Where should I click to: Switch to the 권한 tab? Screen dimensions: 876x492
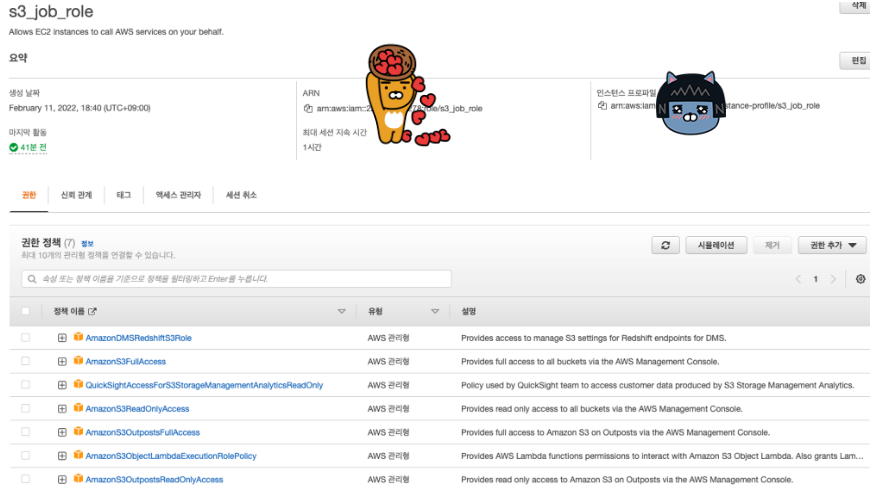coord(28,195)
